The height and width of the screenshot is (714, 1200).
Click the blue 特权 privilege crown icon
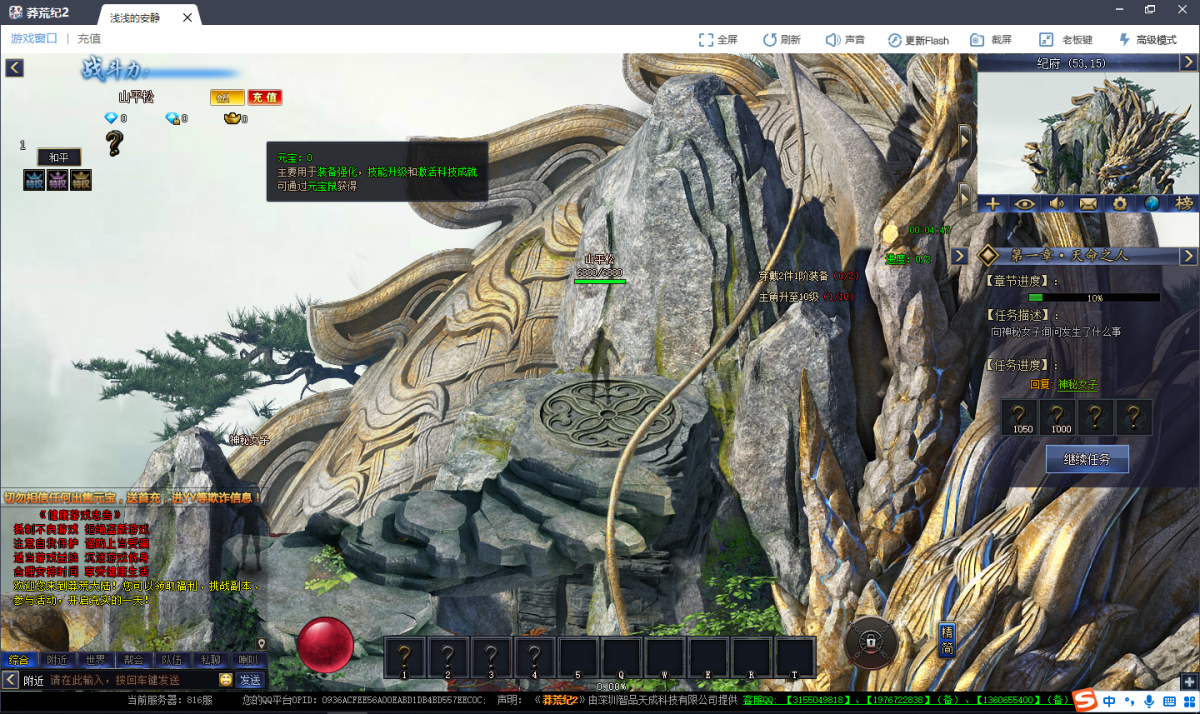coord(35,180)
